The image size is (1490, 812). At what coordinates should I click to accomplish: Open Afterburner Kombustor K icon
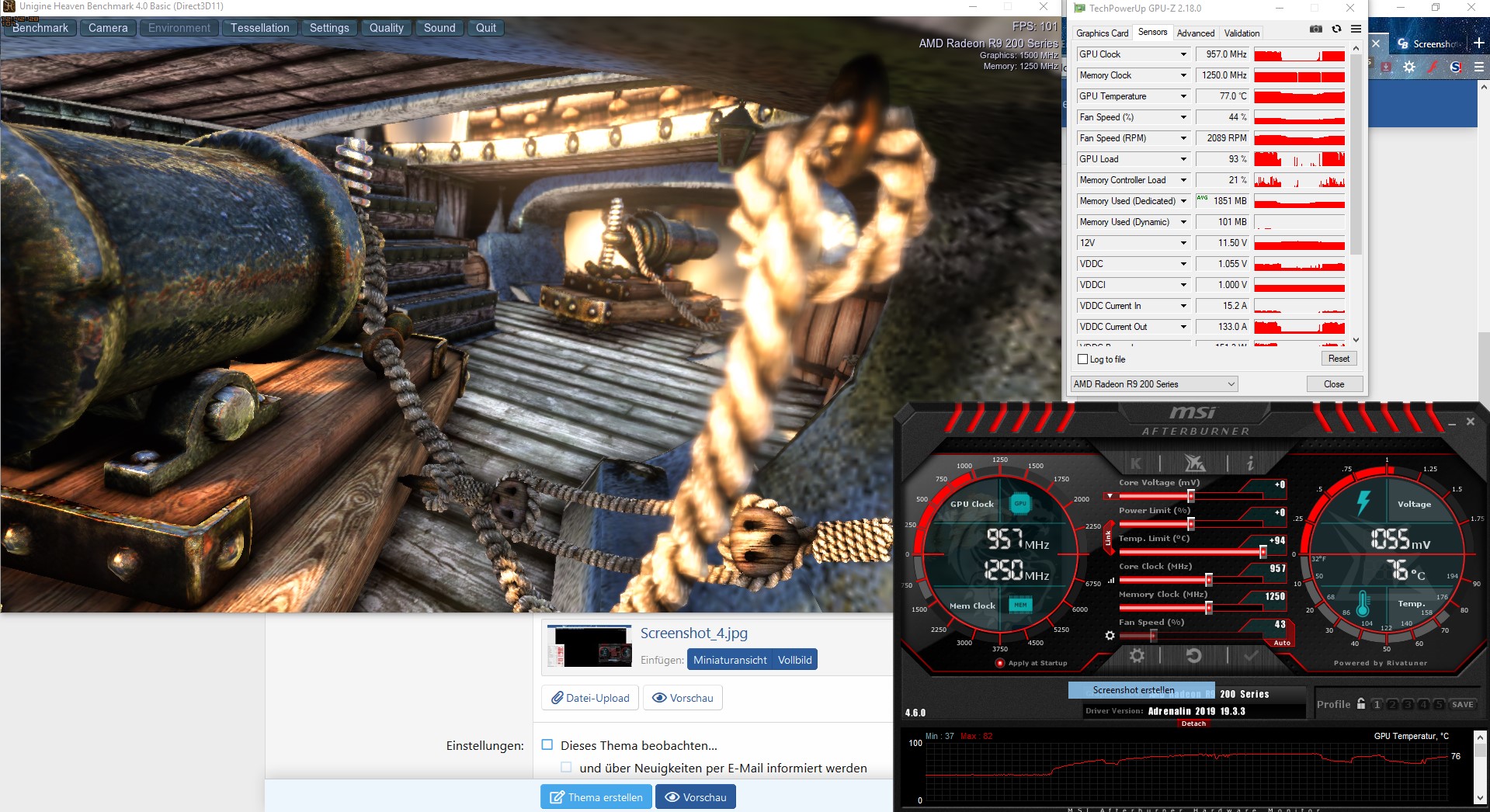(x=1136, y=463)
